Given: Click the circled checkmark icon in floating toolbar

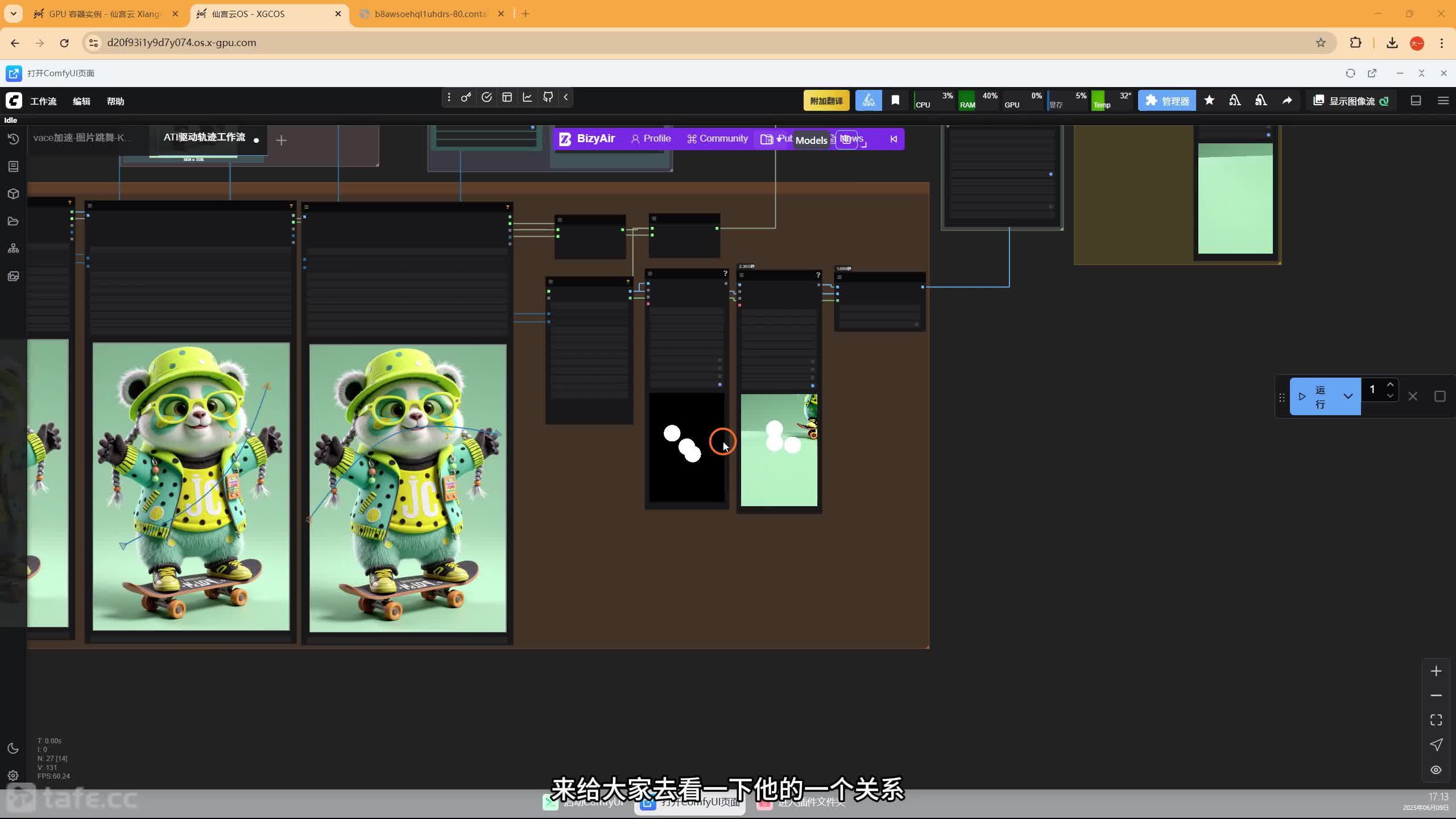Looking at the screenshot, I should click(x=486, y=97).
